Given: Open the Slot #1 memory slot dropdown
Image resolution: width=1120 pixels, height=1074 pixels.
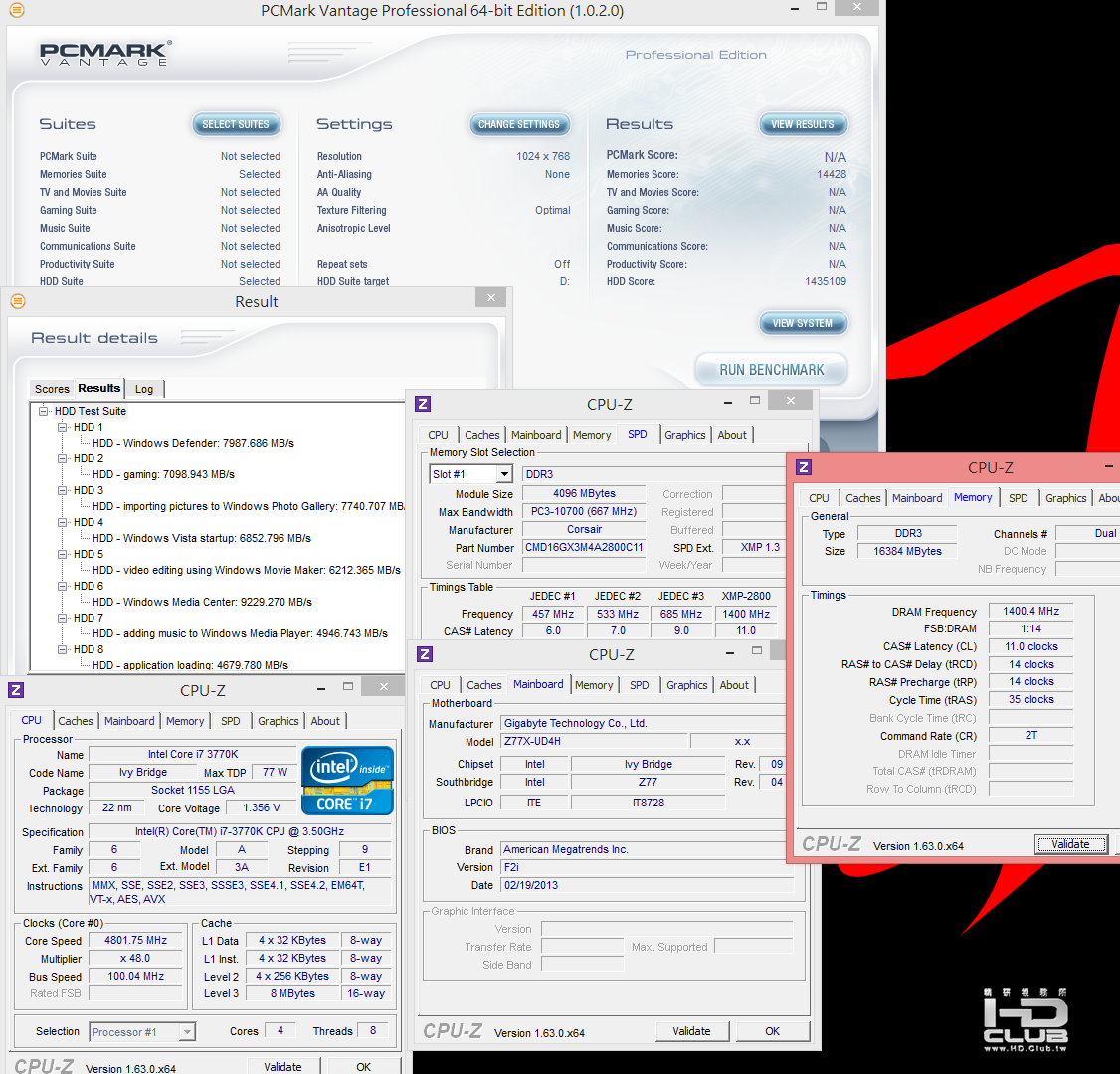Looking at the screenshot, I should coord(505,474).
